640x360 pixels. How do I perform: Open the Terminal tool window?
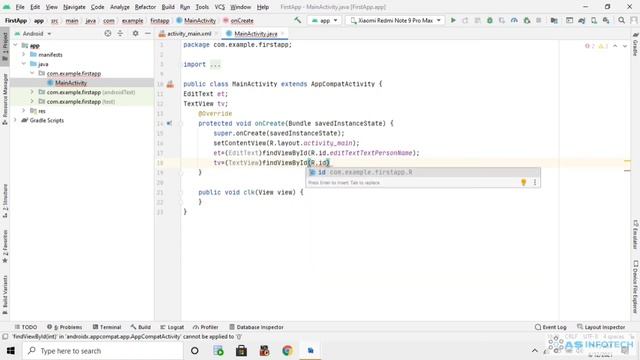click(107, 327)
